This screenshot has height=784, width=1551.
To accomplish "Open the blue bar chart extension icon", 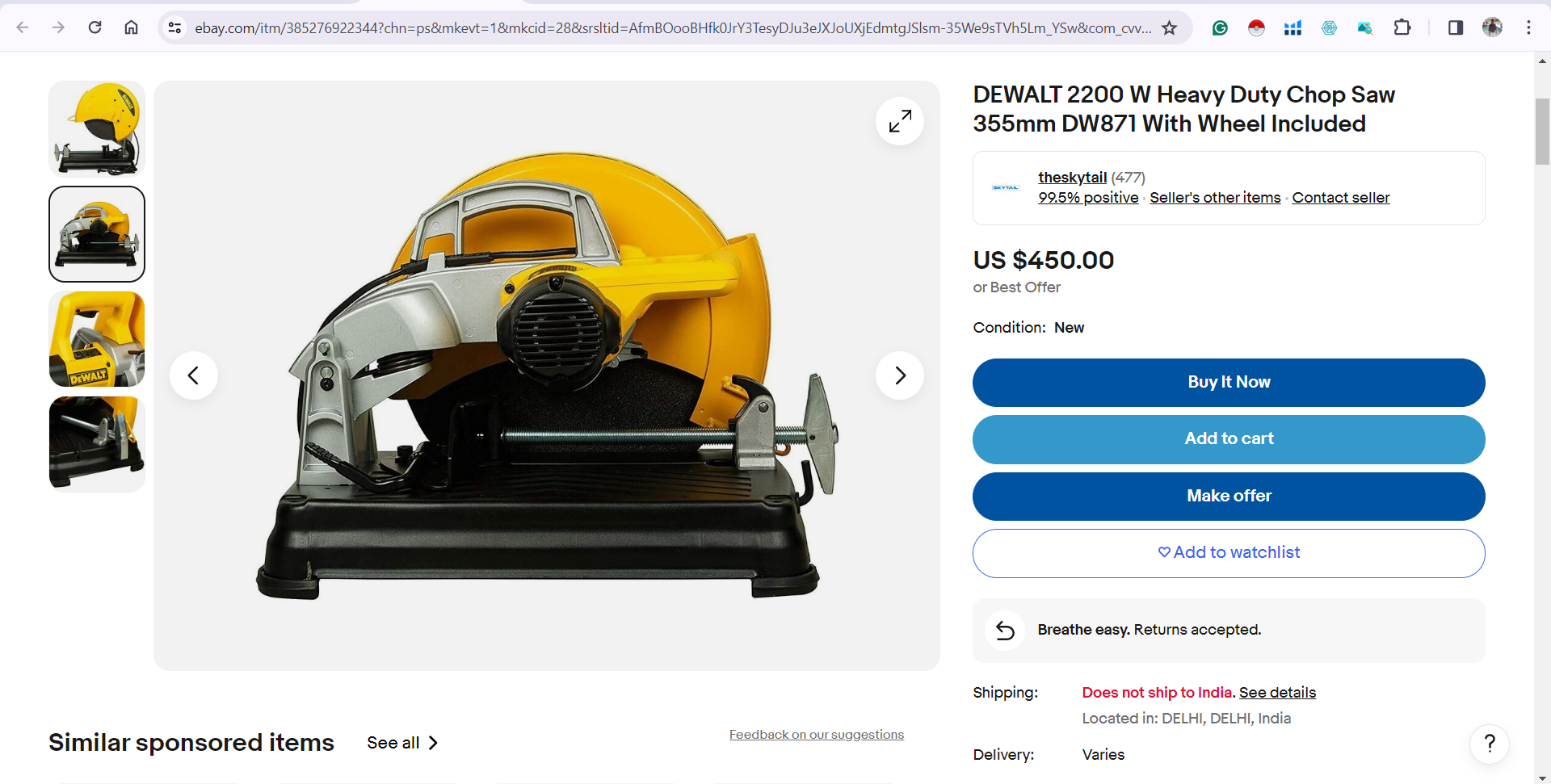I will coord(1292,27).
